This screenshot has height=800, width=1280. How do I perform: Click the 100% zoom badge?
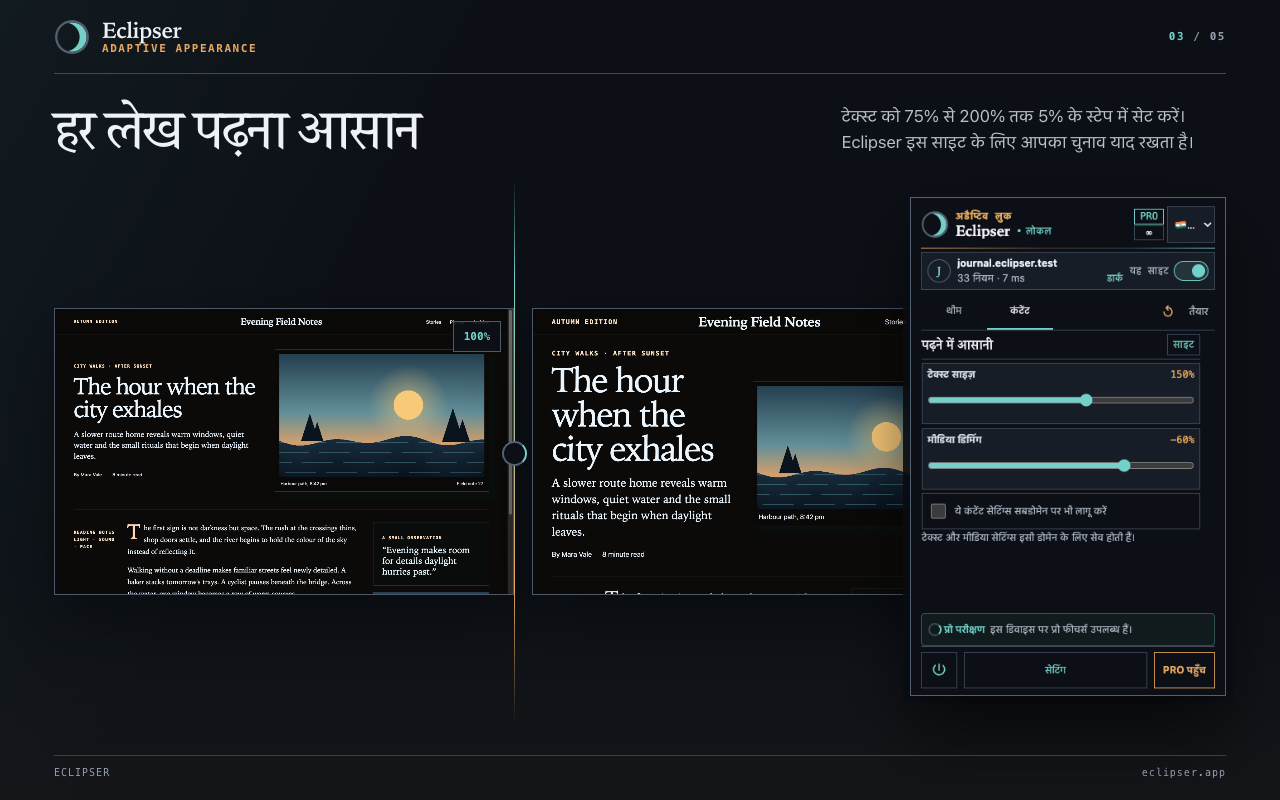click(x=477, y=336)
